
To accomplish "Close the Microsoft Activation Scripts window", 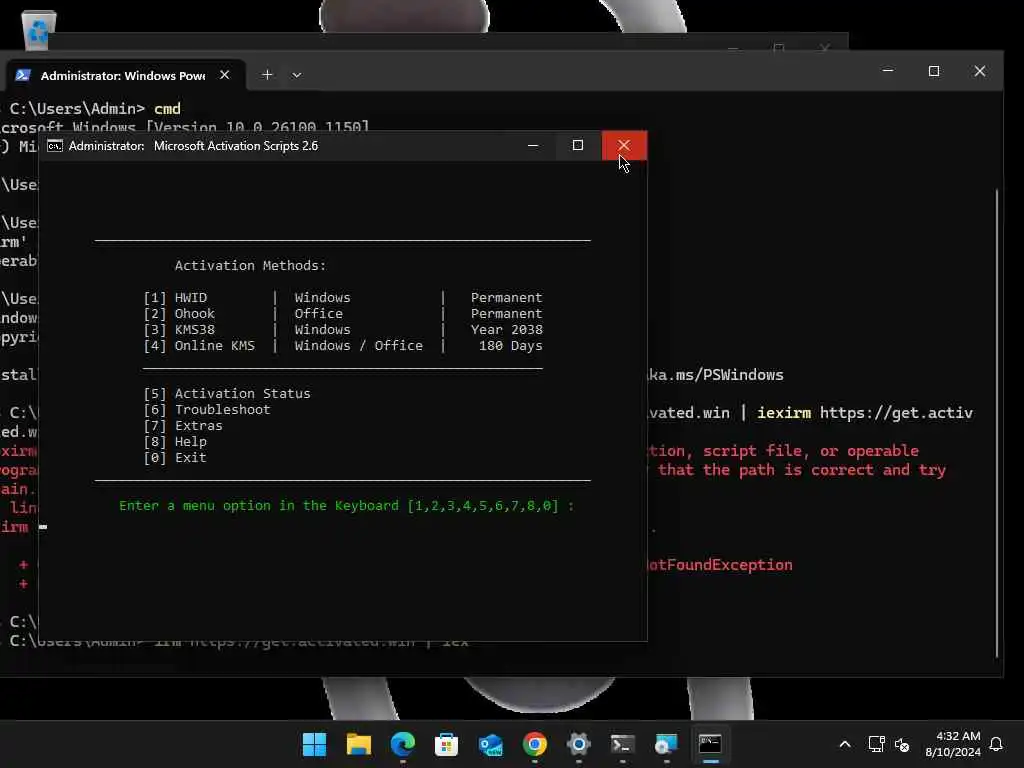I will pos(624,146).
